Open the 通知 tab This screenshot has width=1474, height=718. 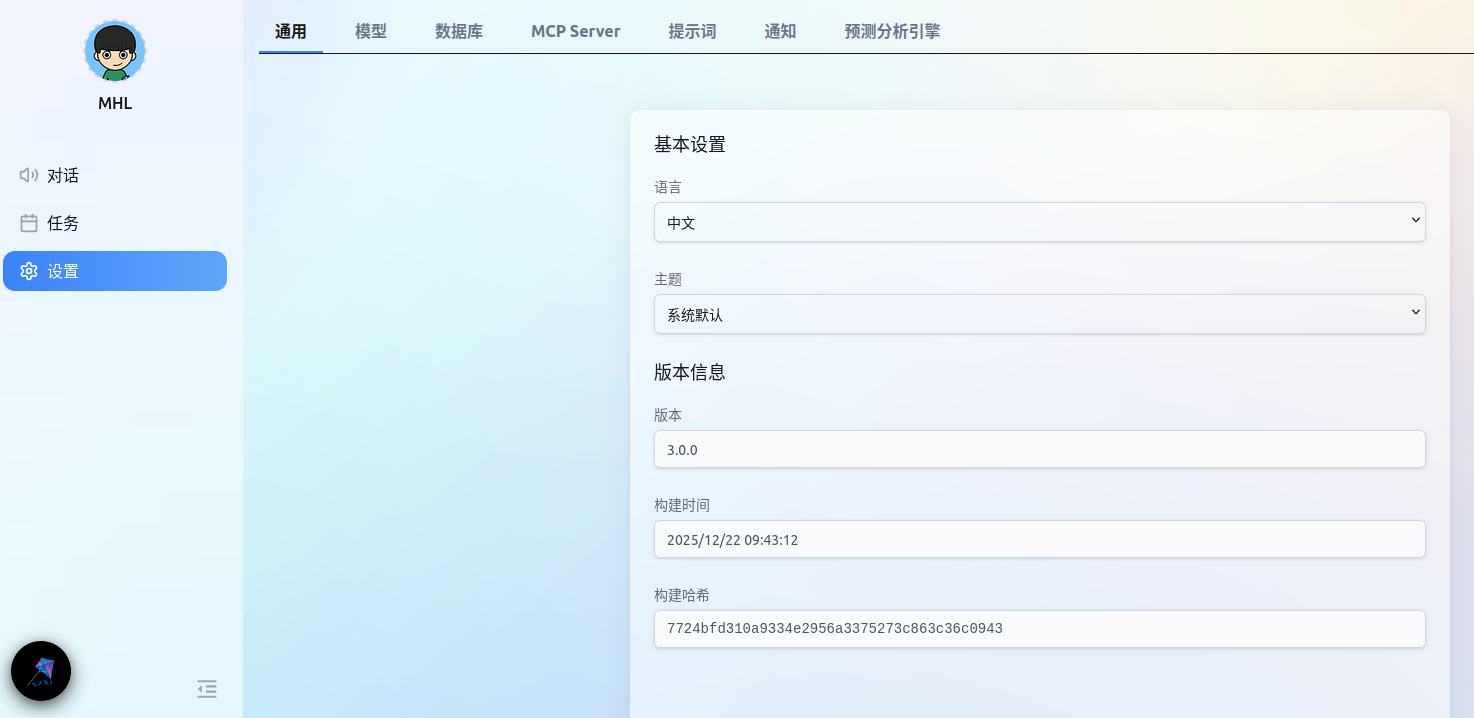(x=780, y=31)
